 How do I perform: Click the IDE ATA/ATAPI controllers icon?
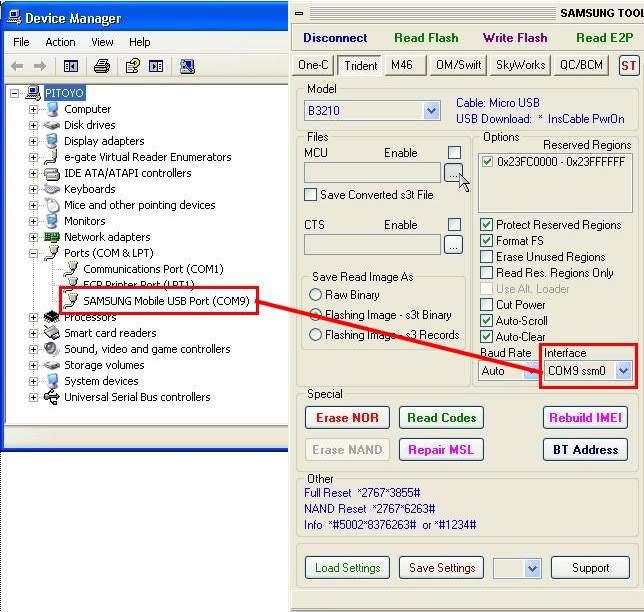coord(52,173)
